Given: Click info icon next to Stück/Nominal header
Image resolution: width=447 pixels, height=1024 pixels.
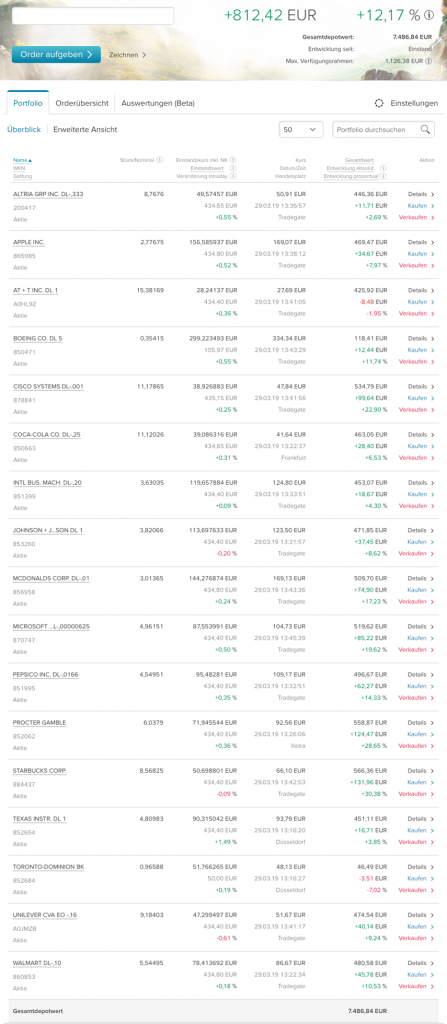Looking at the screenshot, I should point(159,159).
